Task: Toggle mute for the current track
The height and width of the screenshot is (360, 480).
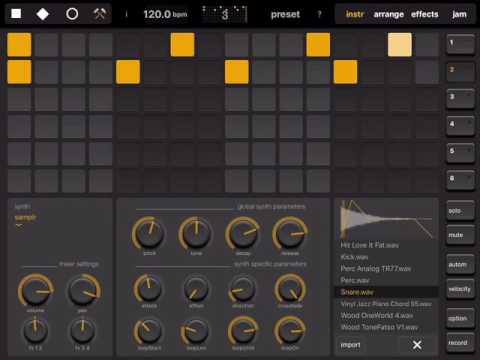Action: (460, 235)
